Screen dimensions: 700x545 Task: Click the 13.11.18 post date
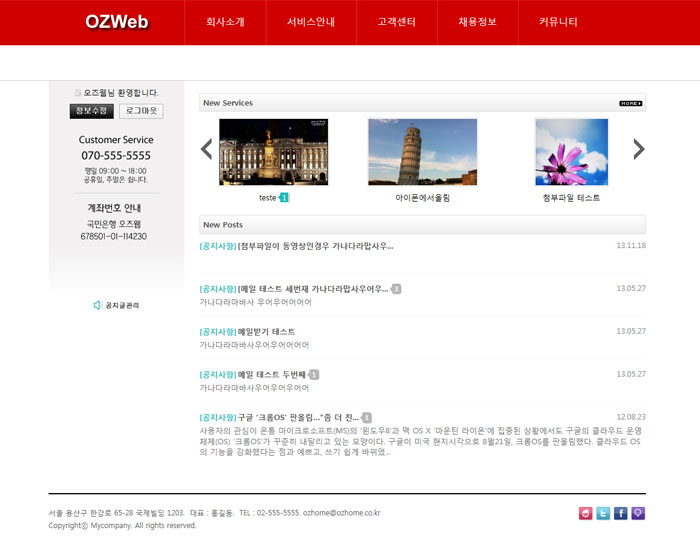point(631,245)
